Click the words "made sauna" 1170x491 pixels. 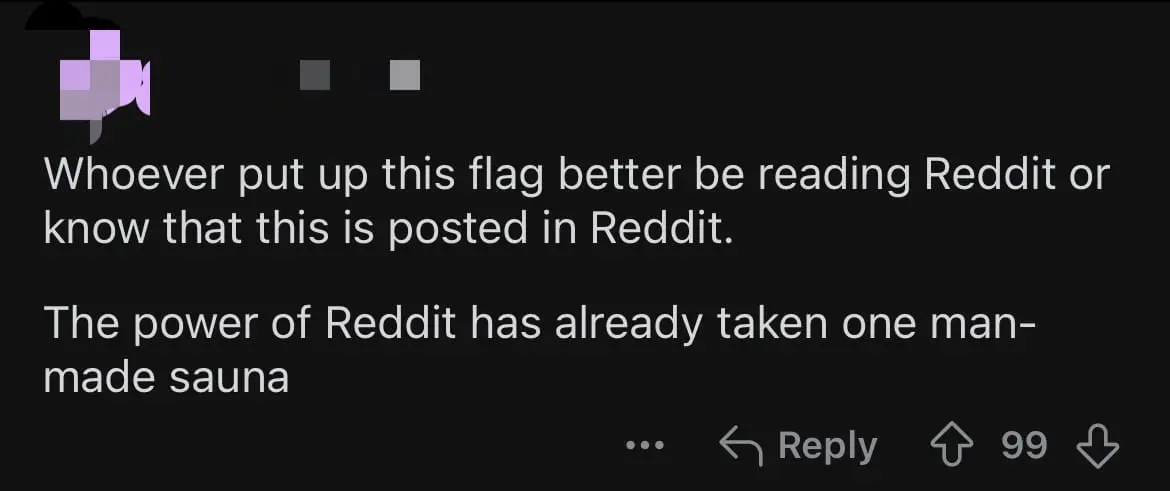[x=166, y=378]
